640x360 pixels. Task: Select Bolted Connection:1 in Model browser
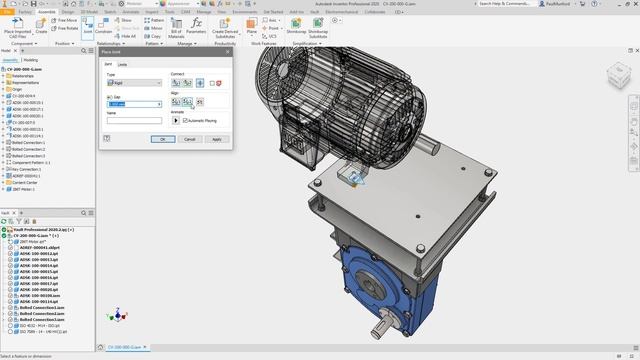click(28, 142)
